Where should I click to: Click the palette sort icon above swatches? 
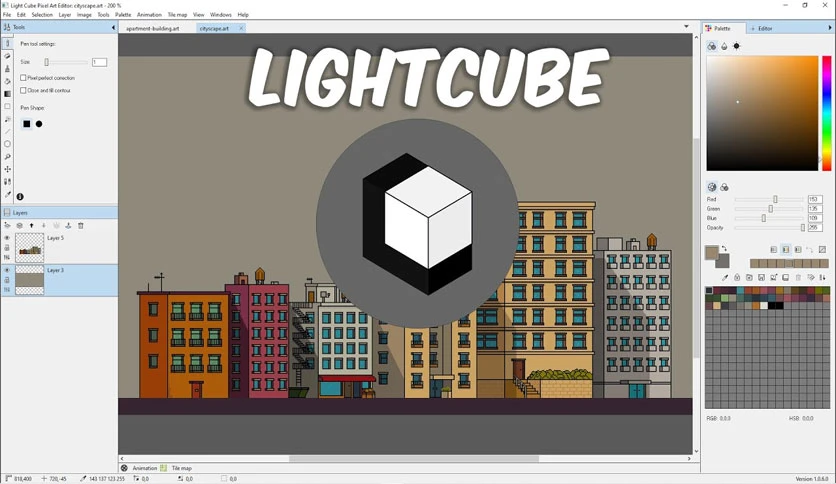[x=823, y=277]
